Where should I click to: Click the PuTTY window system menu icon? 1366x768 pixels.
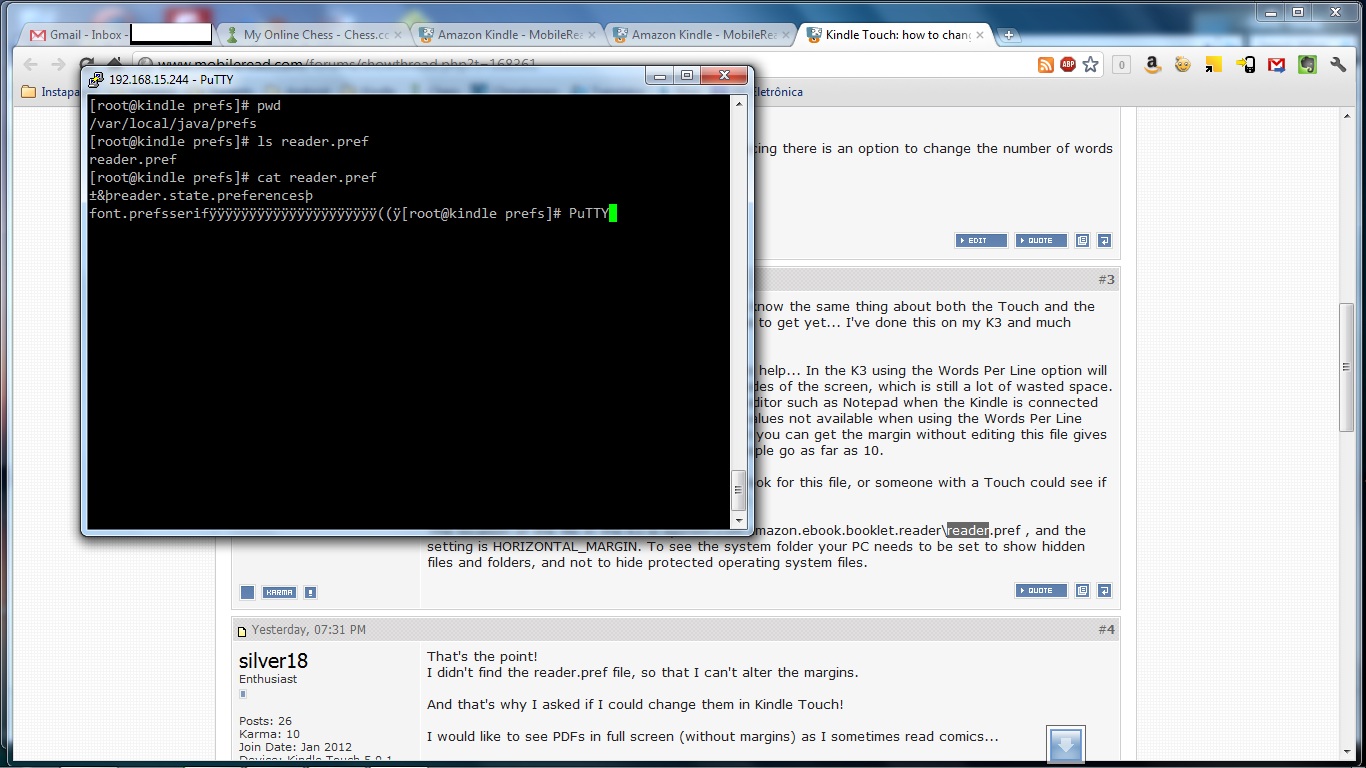click(x=96, y=78)
